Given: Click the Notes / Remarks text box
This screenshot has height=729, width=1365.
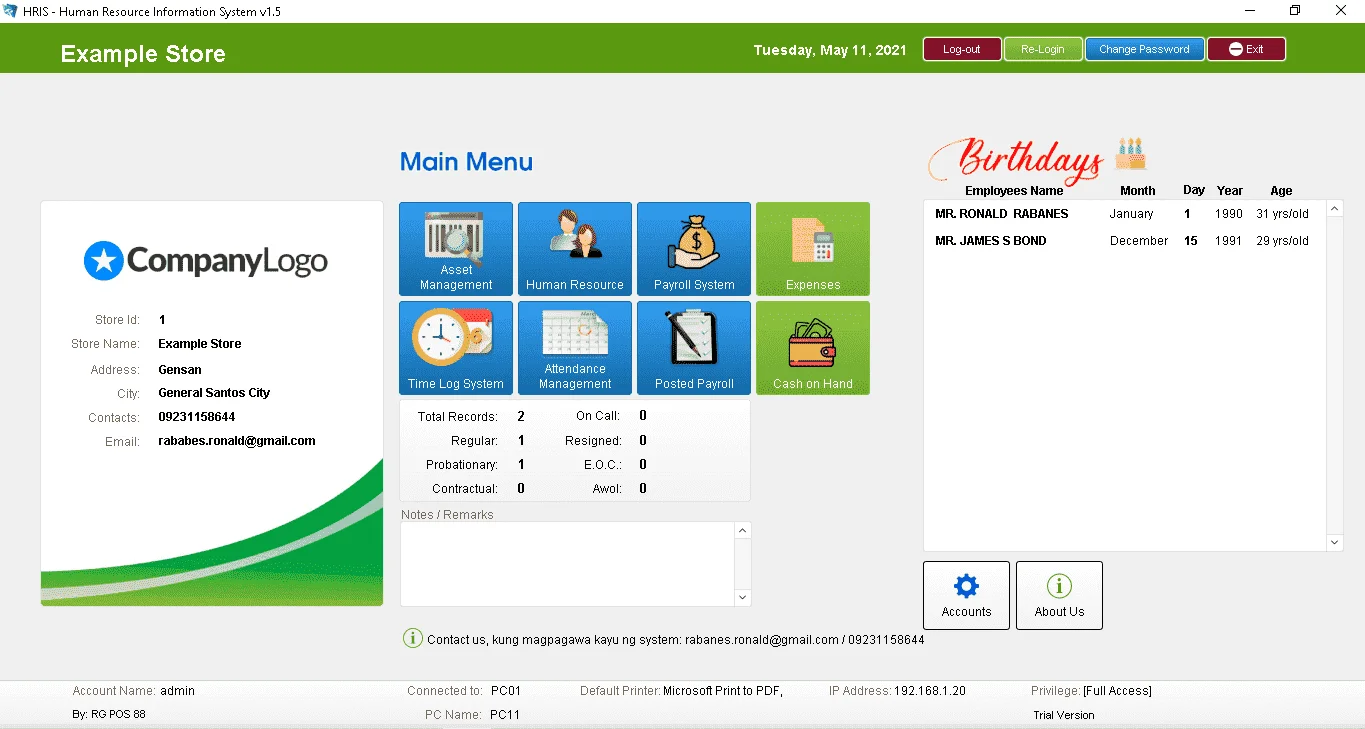Looking at the screenshot, I should pos(568,564).
